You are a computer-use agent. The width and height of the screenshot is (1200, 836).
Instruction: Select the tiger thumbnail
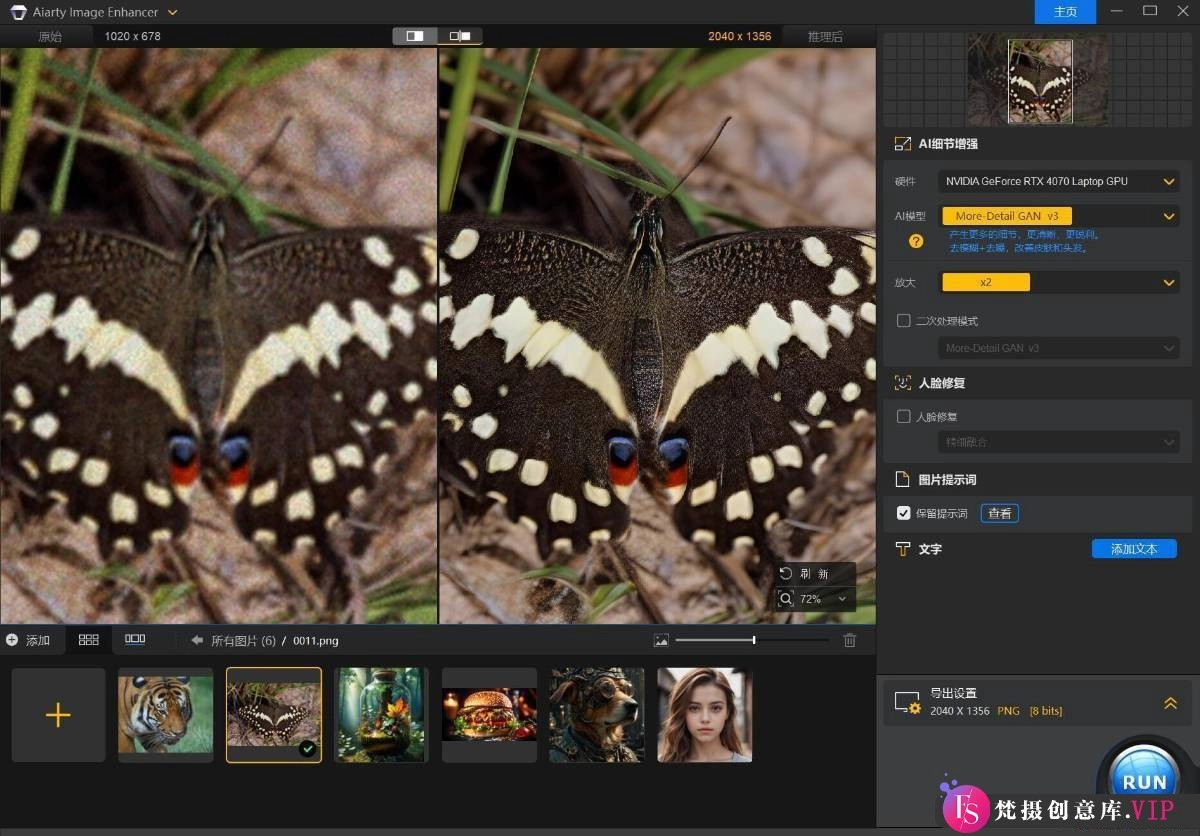click(166, 715)
